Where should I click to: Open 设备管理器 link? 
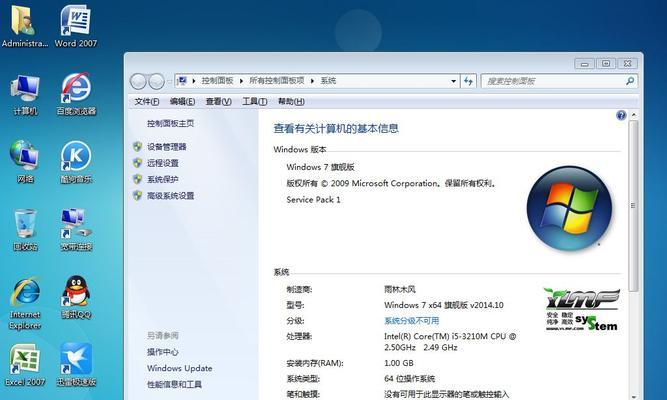pyautogui.click(x=167, y=147)
